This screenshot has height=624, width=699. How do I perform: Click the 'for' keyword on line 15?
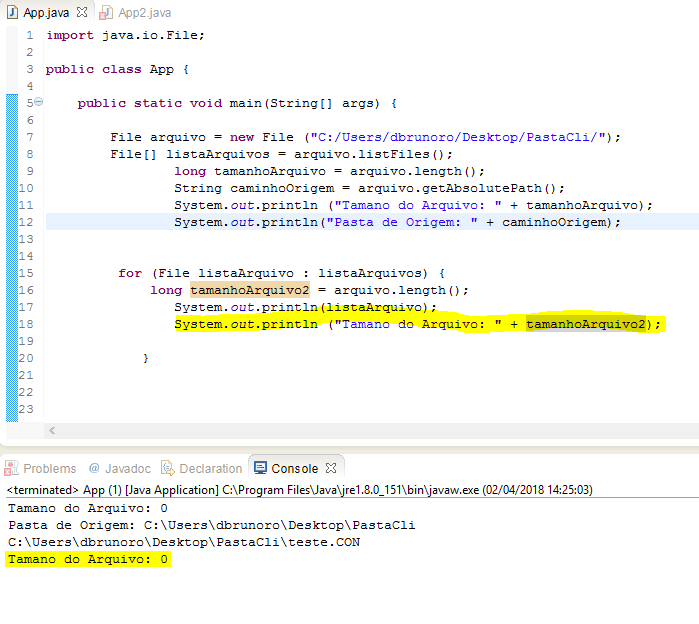coord(130,273)
